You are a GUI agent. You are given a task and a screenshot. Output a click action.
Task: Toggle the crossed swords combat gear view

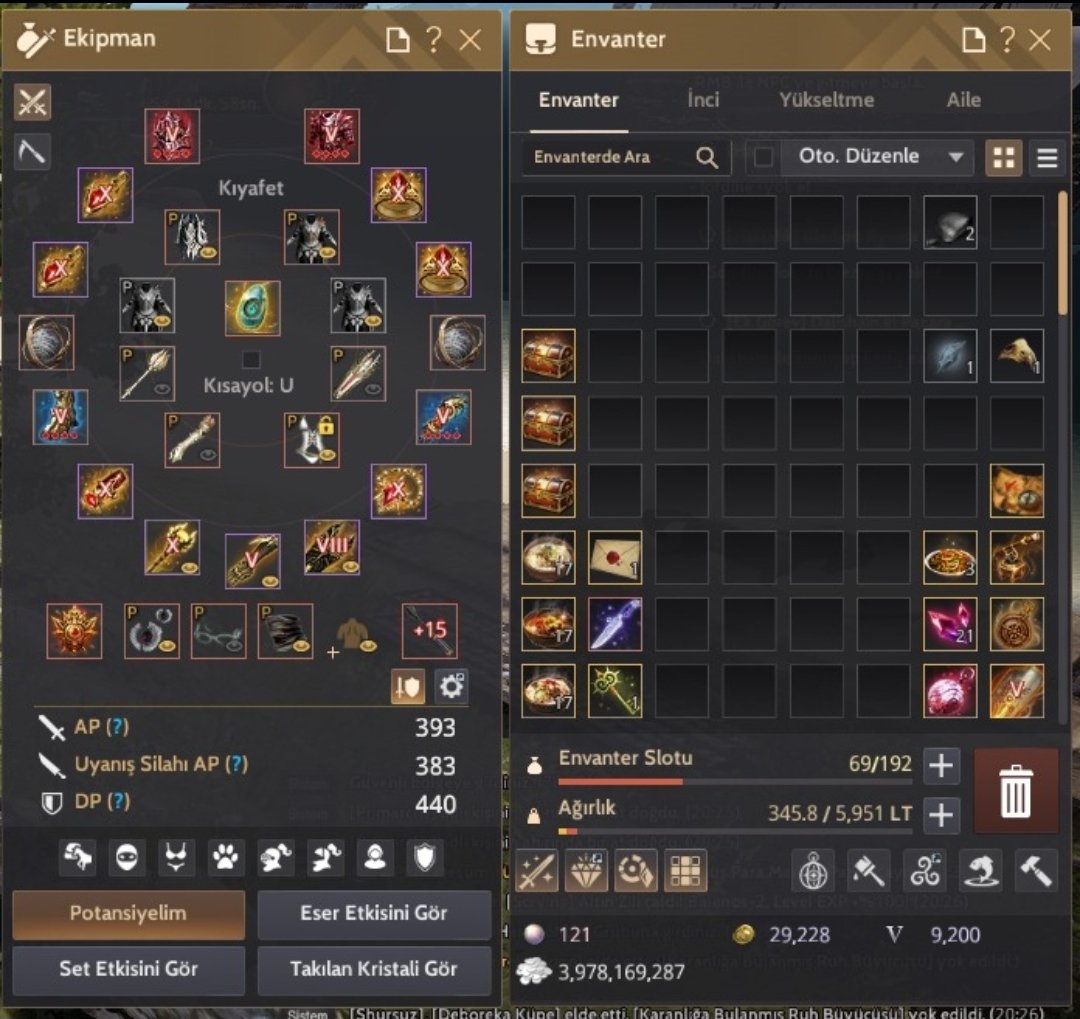[32, 102]
